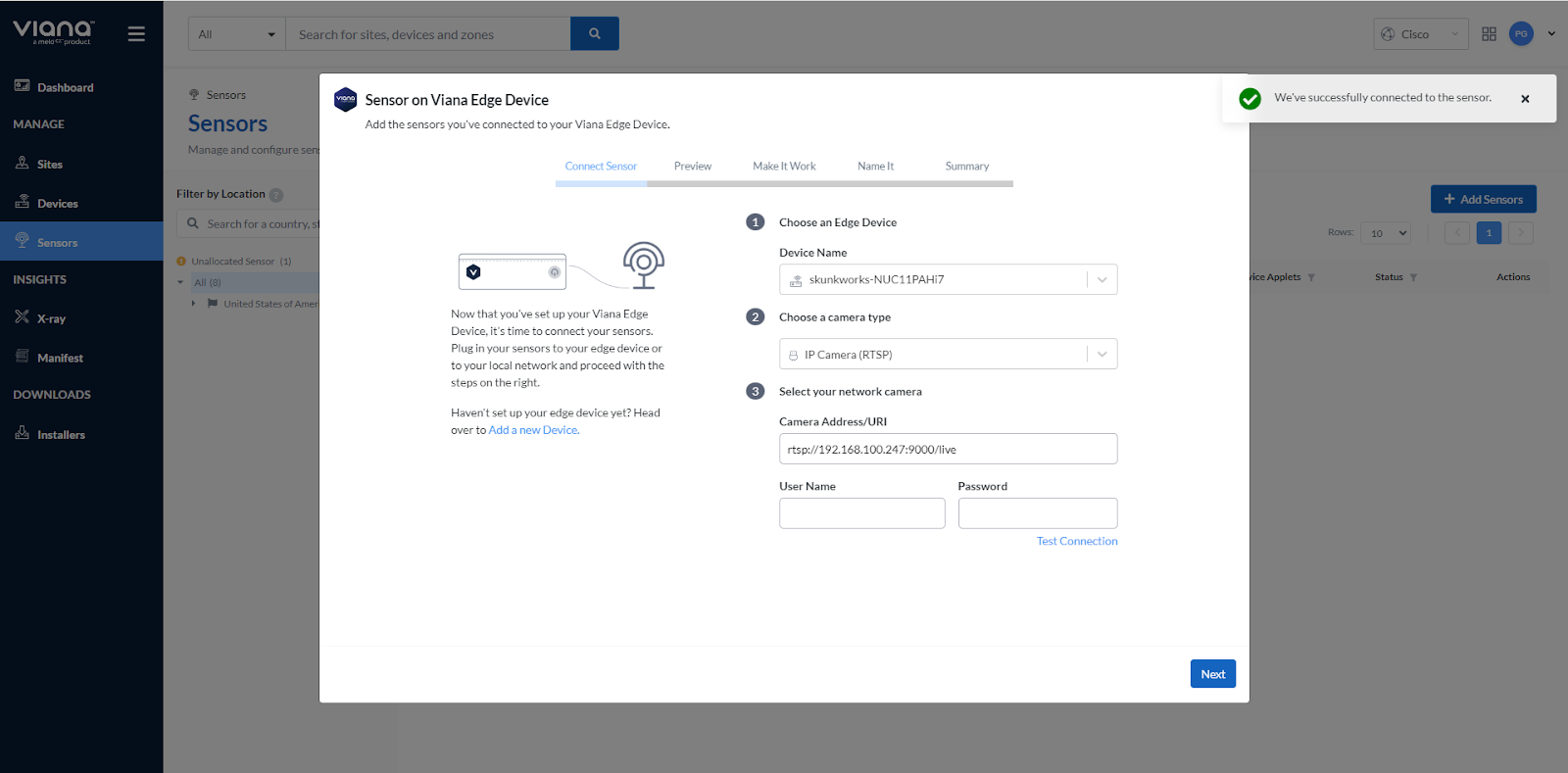1568x773 pixels.
Task: Open Installers downloads page
Action: tap(61, 435)
